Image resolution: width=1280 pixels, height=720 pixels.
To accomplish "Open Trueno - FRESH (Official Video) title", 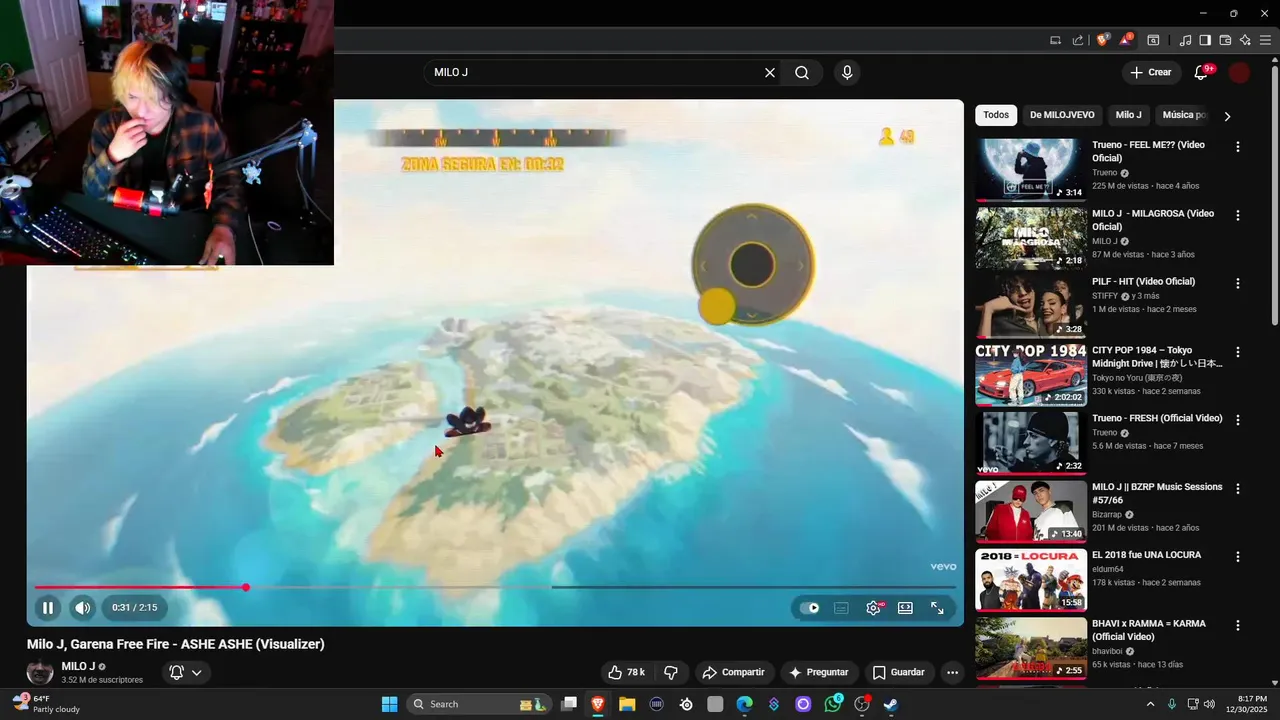I will (1157, 418).
